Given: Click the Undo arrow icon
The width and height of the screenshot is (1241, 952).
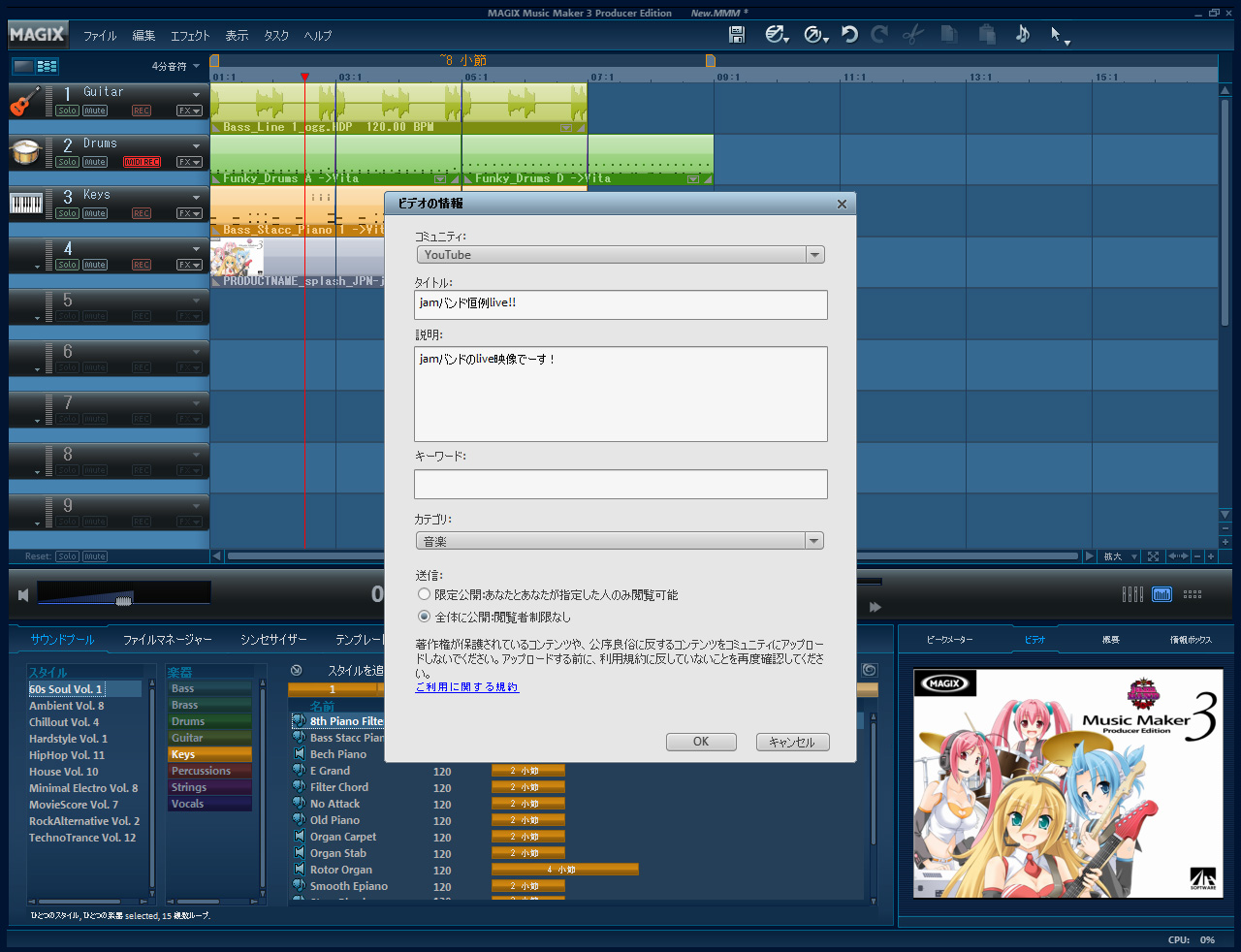Looking at the screenshot, I should 849,34.
